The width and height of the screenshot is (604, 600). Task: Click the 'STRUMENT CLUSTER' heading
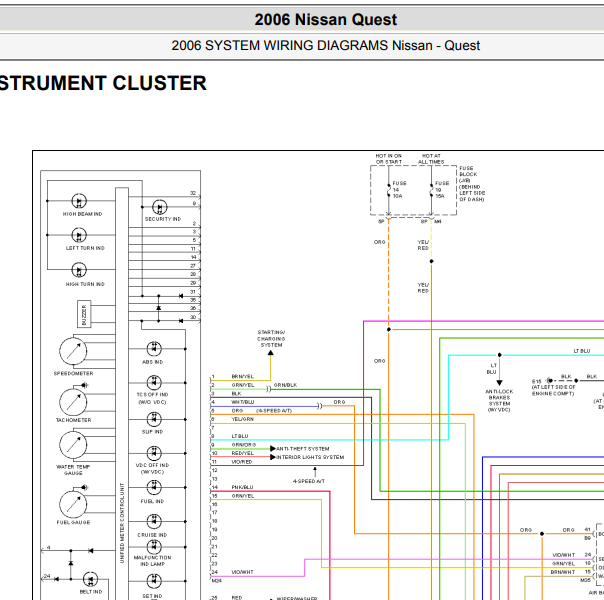coord(102,83)
